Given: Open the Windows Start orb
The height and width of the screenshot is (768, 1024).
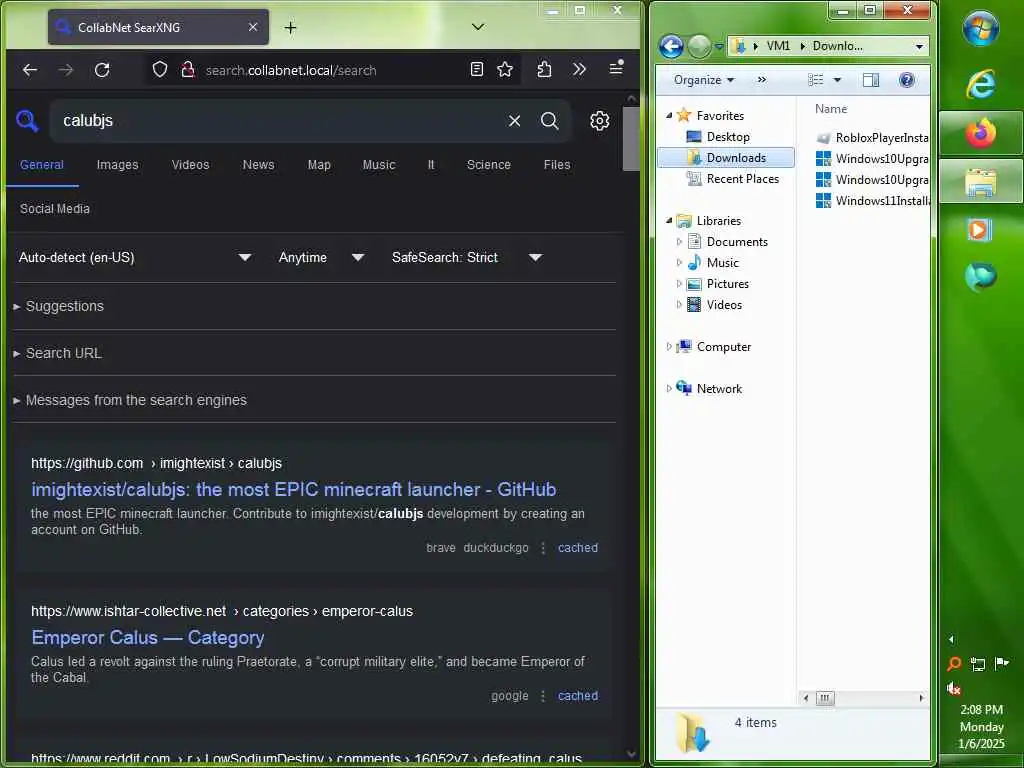Looking at the screenshot, I should [x=981, y=29].
